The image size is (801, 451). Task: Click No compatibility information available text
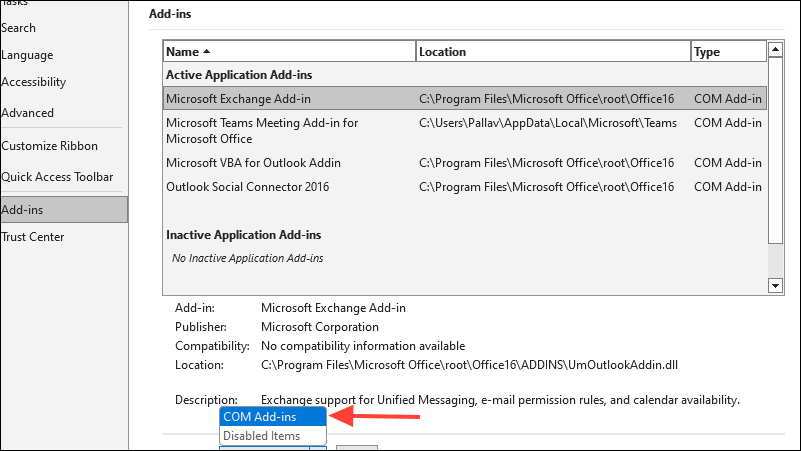363,346
